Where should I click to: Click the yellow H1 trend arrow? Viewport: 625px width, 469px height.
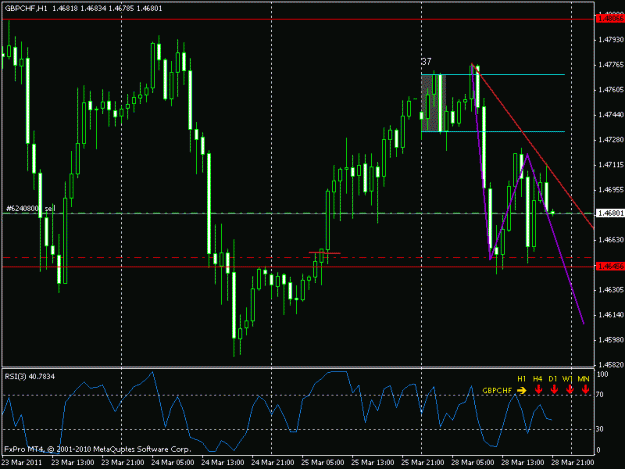click(x=521, y=391)
